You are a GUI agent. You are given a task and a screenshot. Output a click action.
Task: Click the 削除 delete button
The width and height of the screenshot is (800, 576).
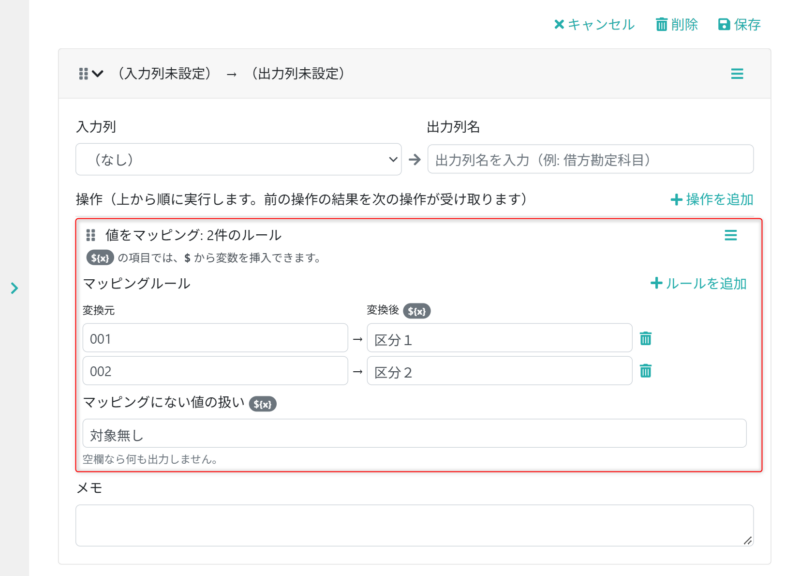677,24
